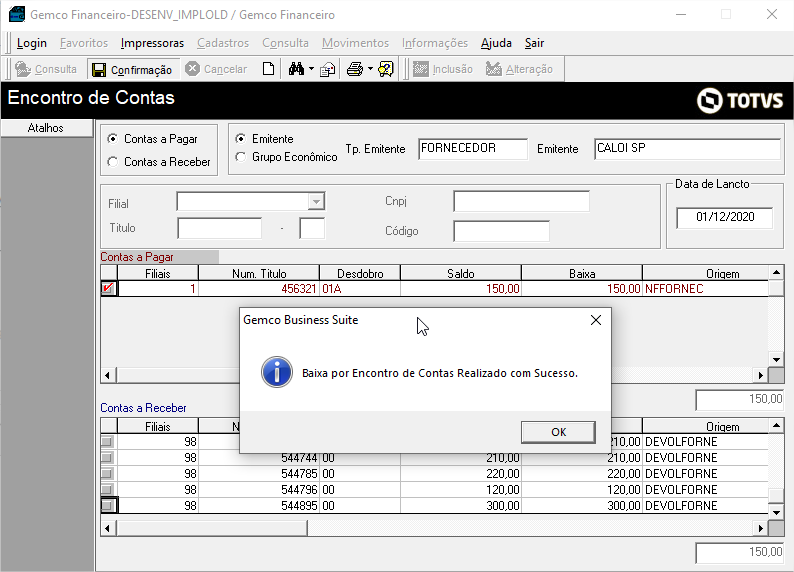Click scroll down arrow in Contas a Receber grid
This screenshot has height=572, width=794.
pyautogui.click(x=776, y=512)
